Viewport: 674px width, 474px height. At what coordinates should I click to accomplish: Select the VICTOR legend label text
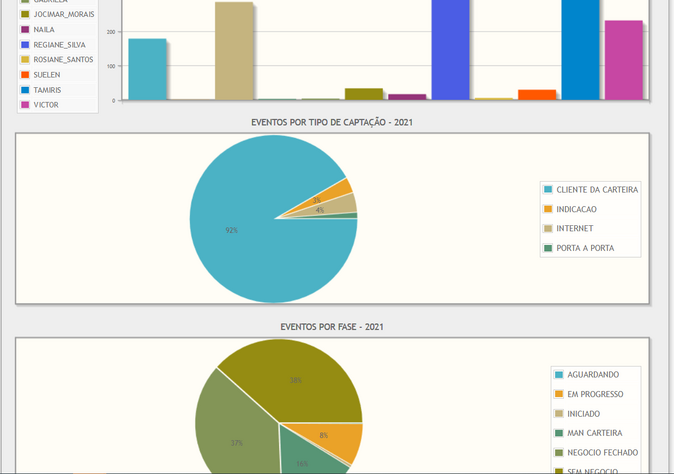(46, 104)
